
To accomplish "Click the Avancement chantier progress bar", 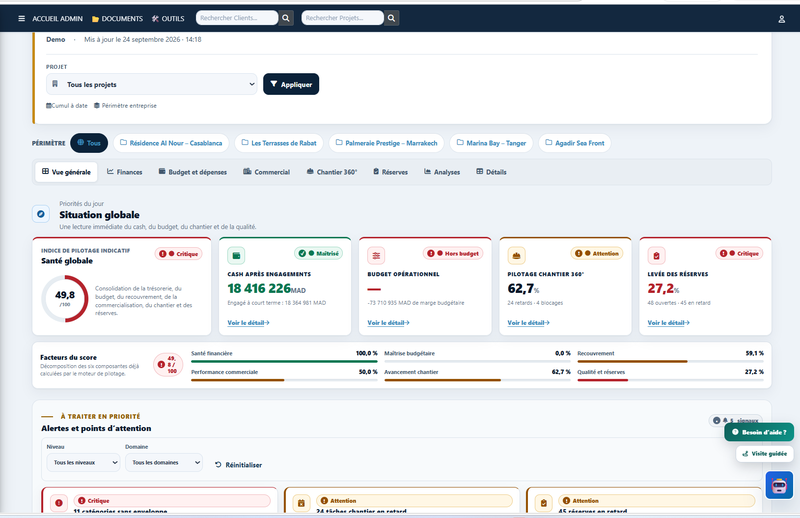I will click(x=477, y=380).
